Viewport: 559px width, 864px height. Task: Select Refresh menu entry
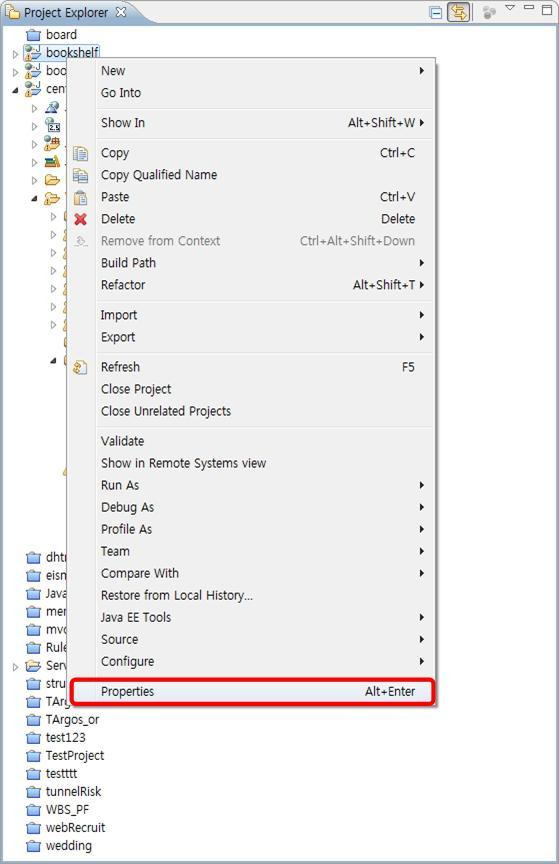[x=251, y=368]
